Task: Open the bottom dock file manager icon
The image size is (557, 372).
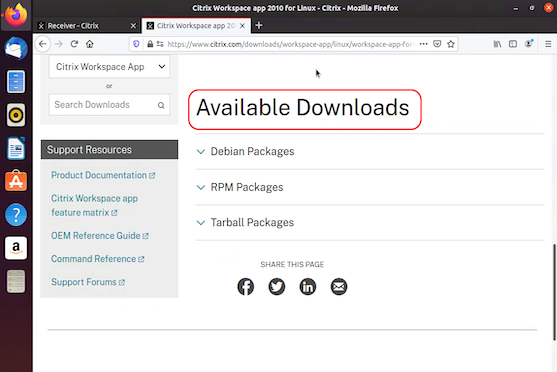Action: click(x=16, y=281)
